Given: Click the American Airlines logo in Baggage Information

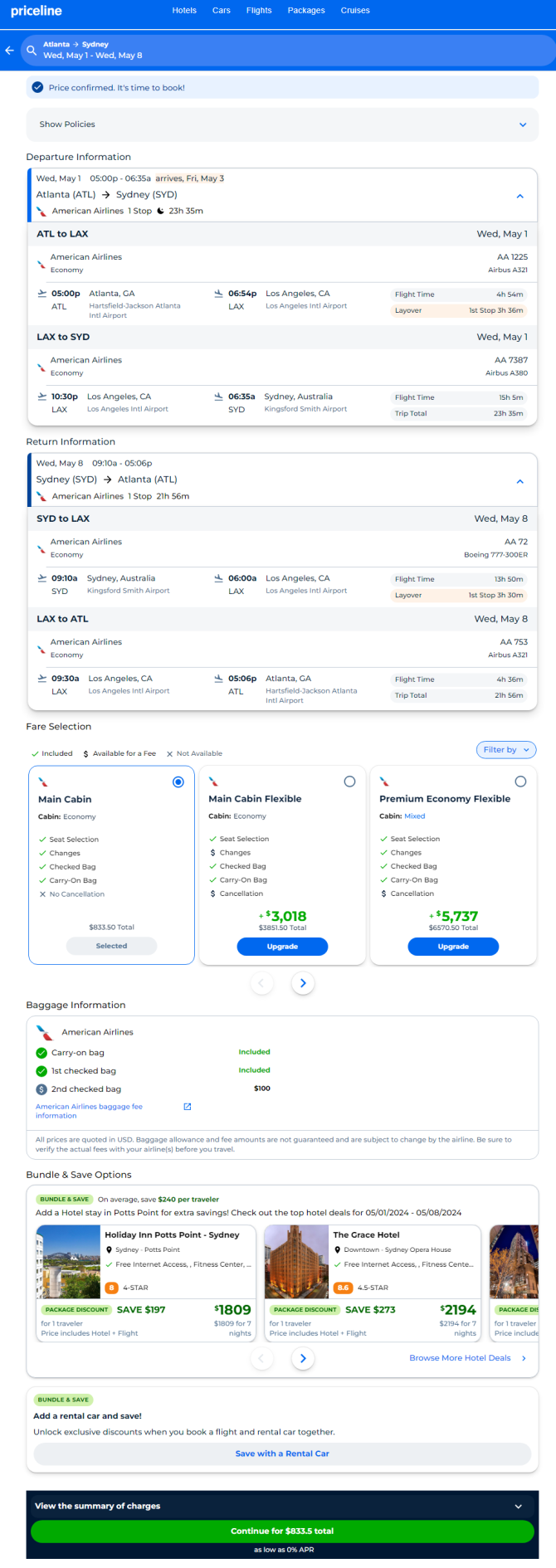Looking at the screenshot, I should (44, 1032).
